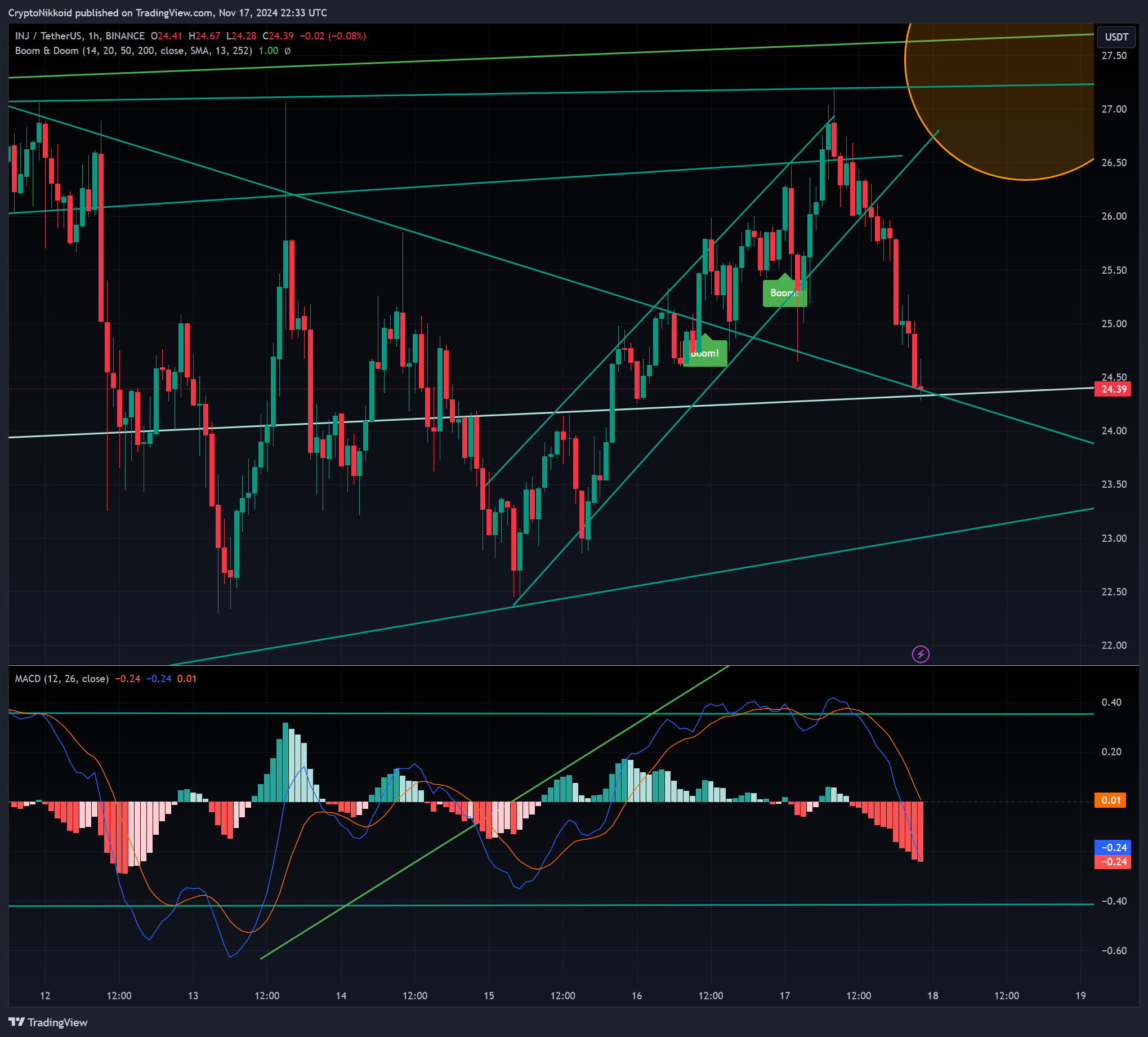Click the red 24.39 current price tag

click(x=1113, y=389)
